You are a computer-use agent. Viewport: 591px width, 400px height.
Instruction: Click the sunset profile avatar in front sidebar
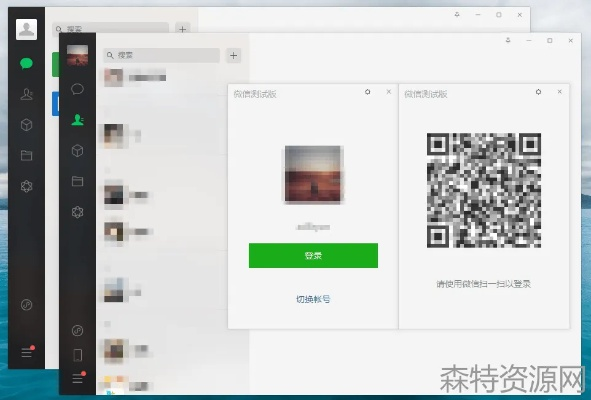77,55
